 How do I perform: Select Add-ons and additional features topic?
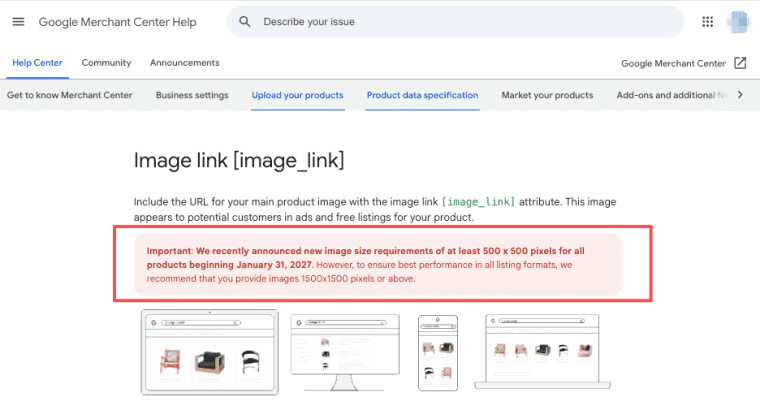[671, 95]
